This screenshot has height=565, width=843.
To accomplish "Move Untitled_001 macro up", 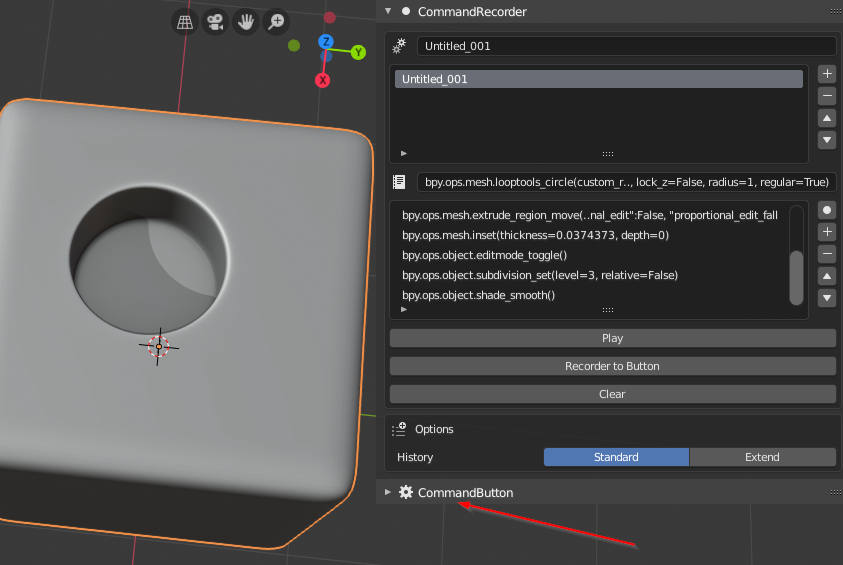I will pos(827,118).
